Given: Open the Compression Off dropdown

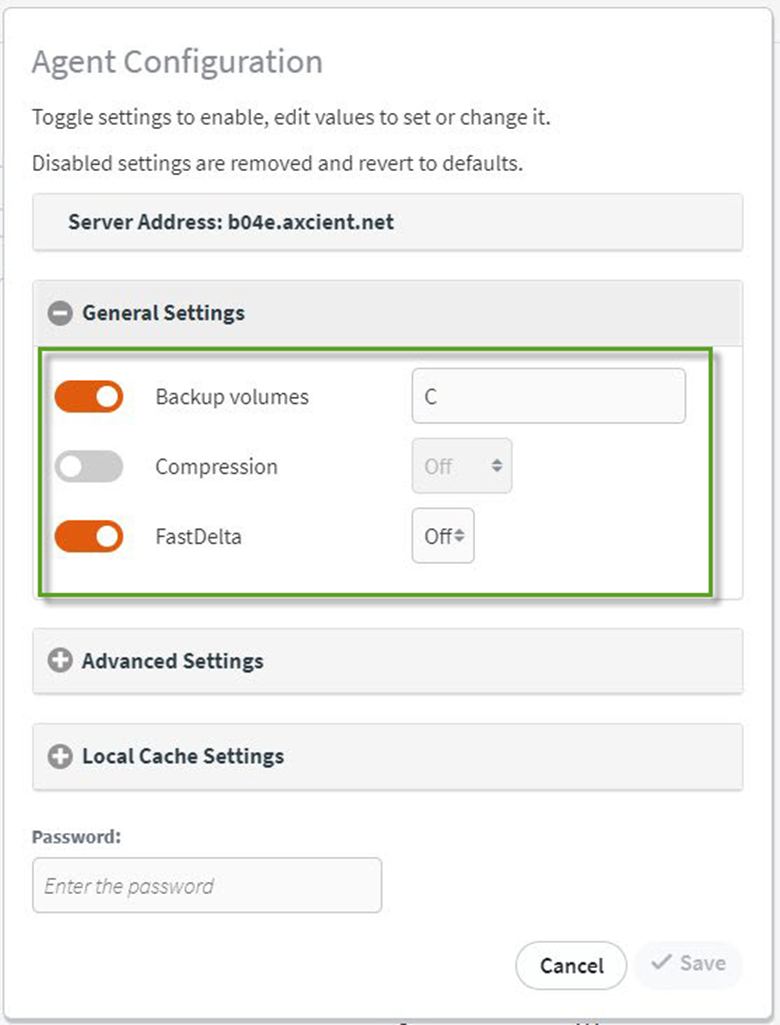Looking at the screenshot, I should (461, 466).
